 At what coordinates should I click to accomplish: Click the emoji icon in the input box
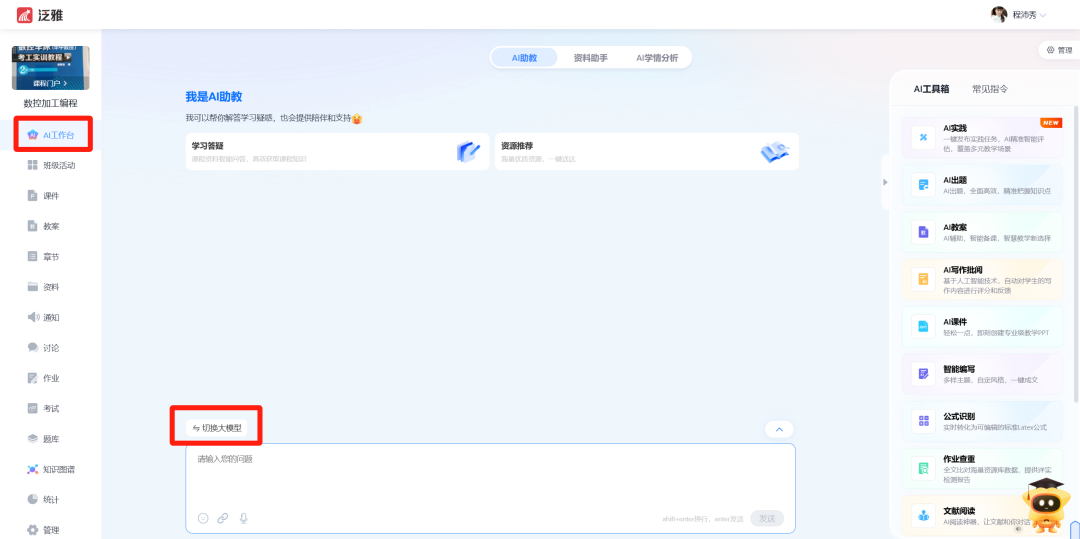[203, 518]
